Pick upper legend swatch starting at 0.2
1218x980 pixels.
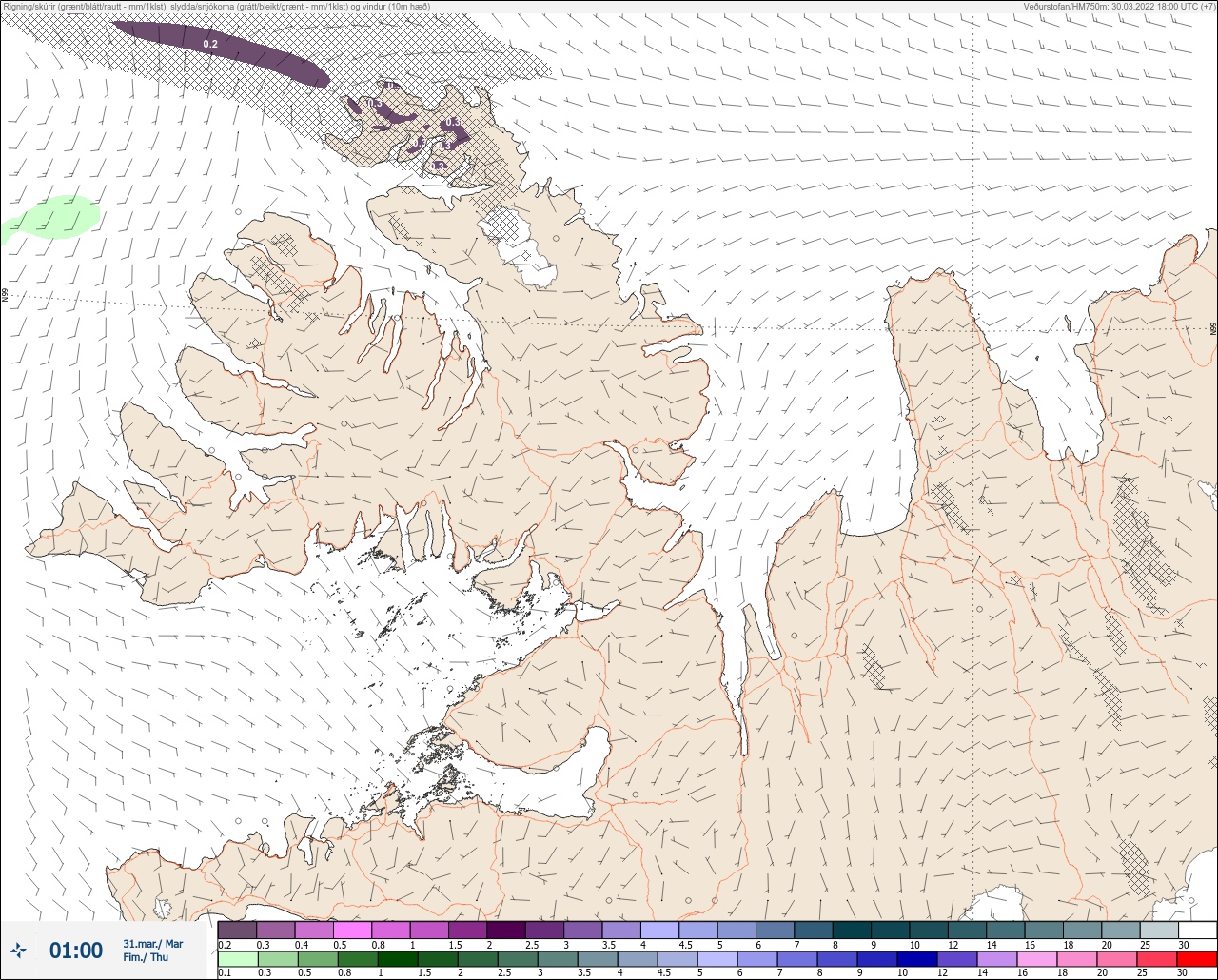click(x=237, y=930)
